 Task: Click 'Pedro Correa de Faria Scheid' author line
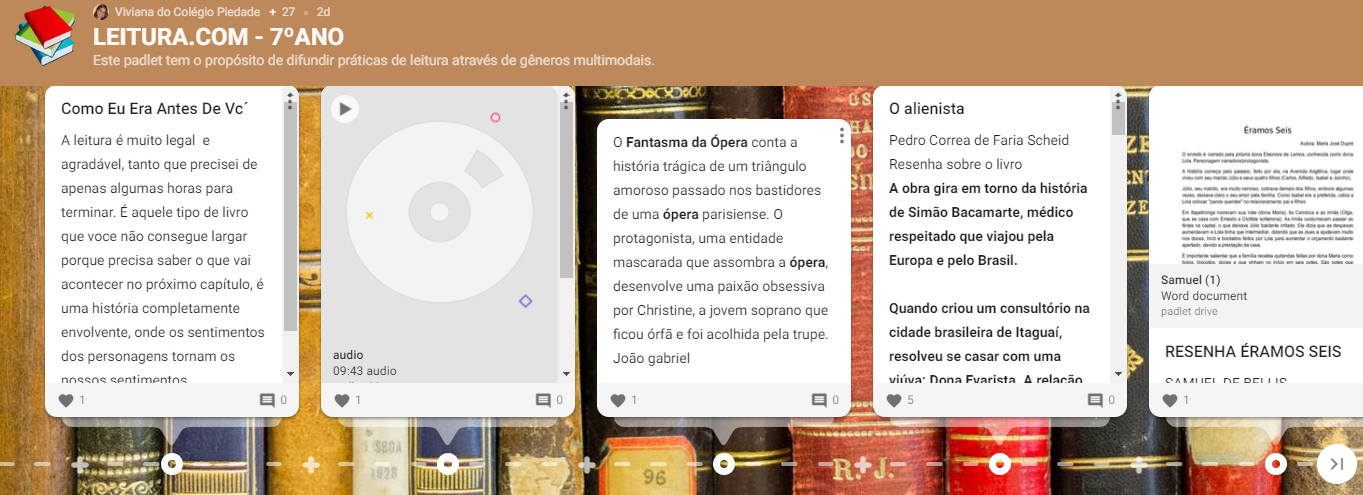(979, 140)
